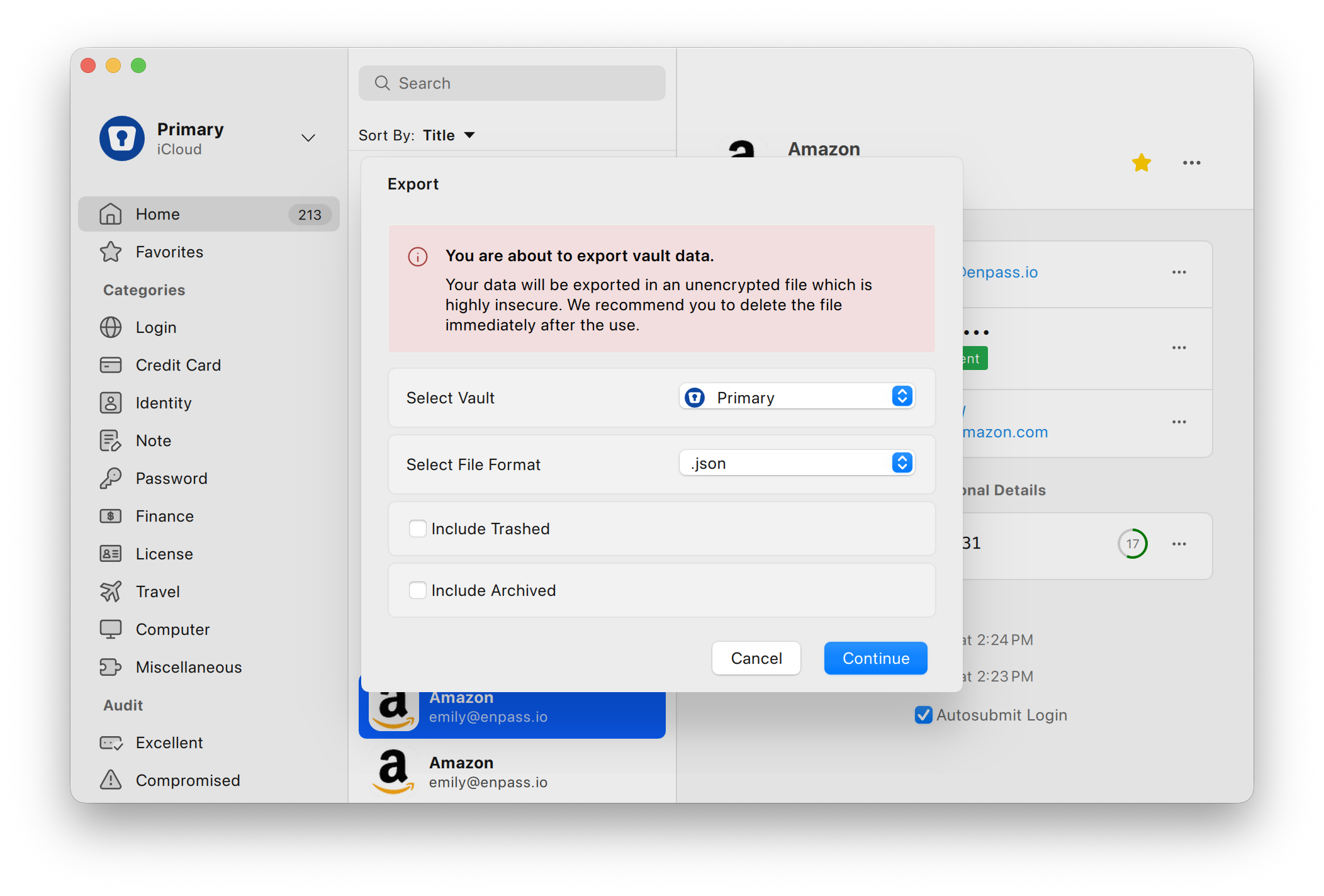
Task: Open options for the hidden password field
Action: pyautogui.click(x=1179, y=348)
